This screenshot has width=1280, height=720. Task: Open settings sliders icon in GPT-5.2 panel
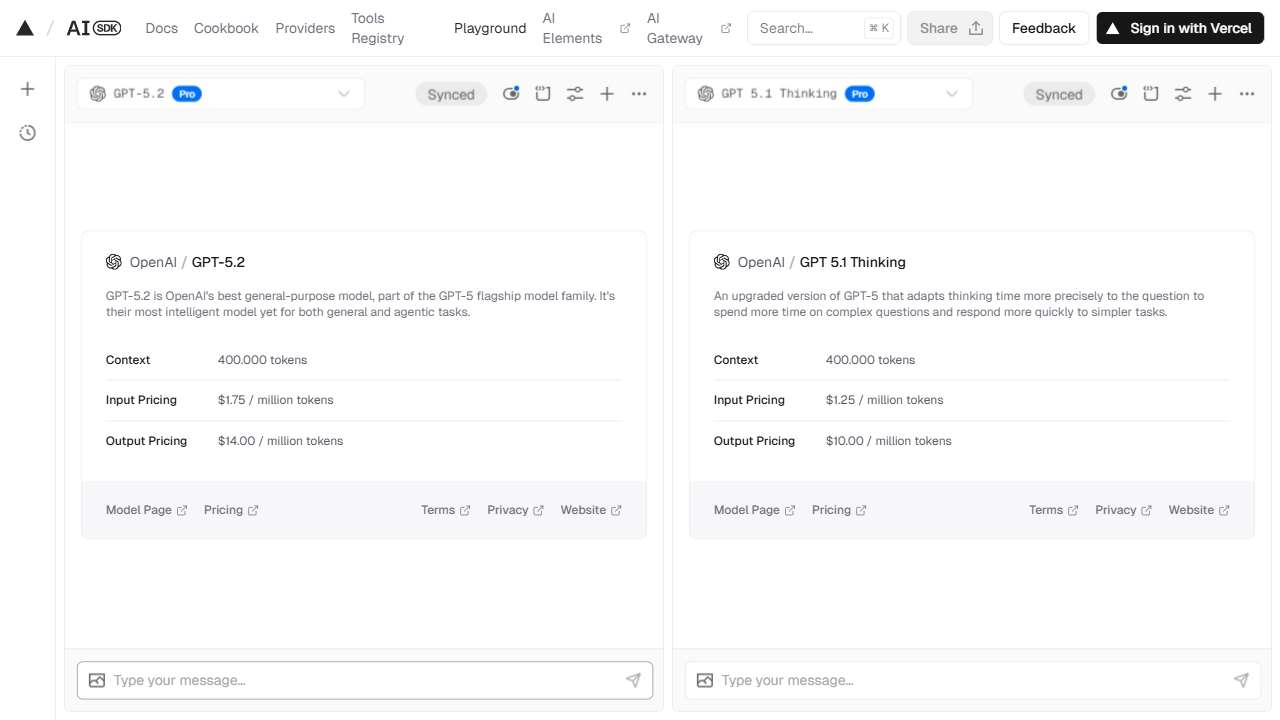575,94
